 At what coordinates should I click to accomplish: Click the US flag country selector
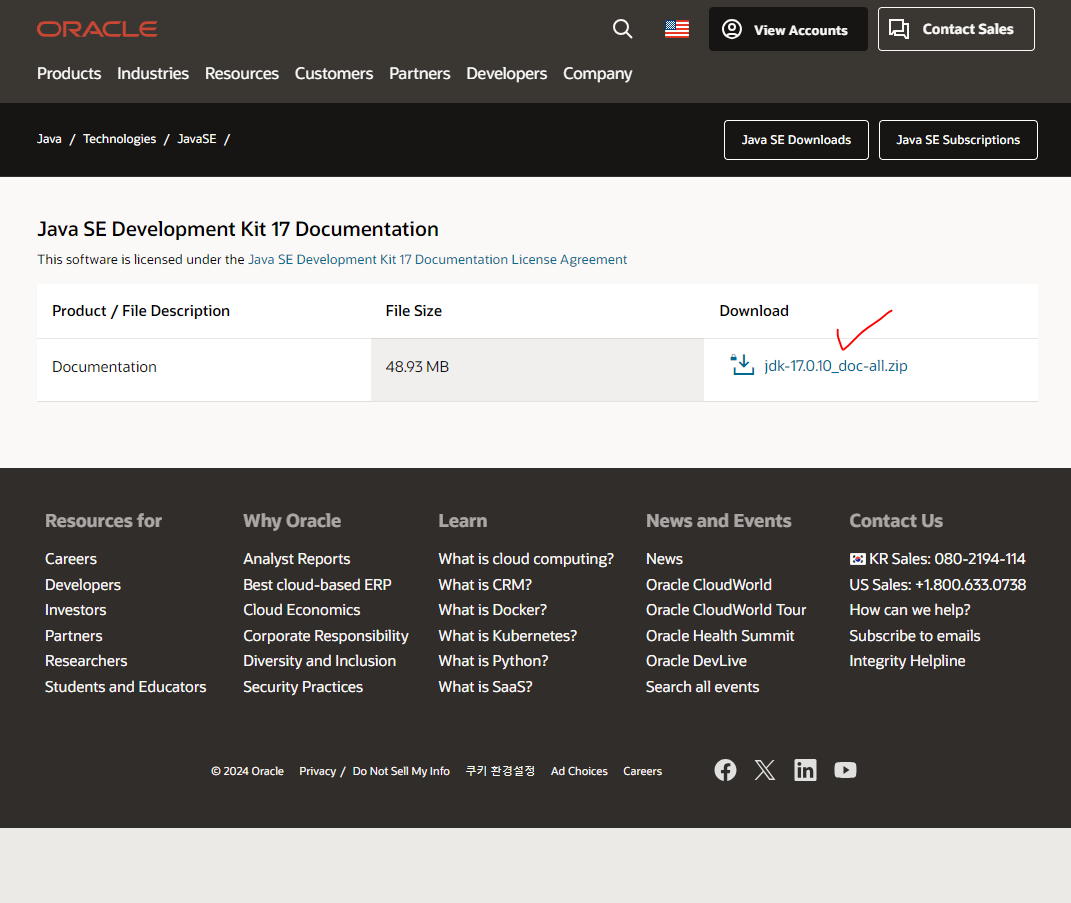[677, 29]
